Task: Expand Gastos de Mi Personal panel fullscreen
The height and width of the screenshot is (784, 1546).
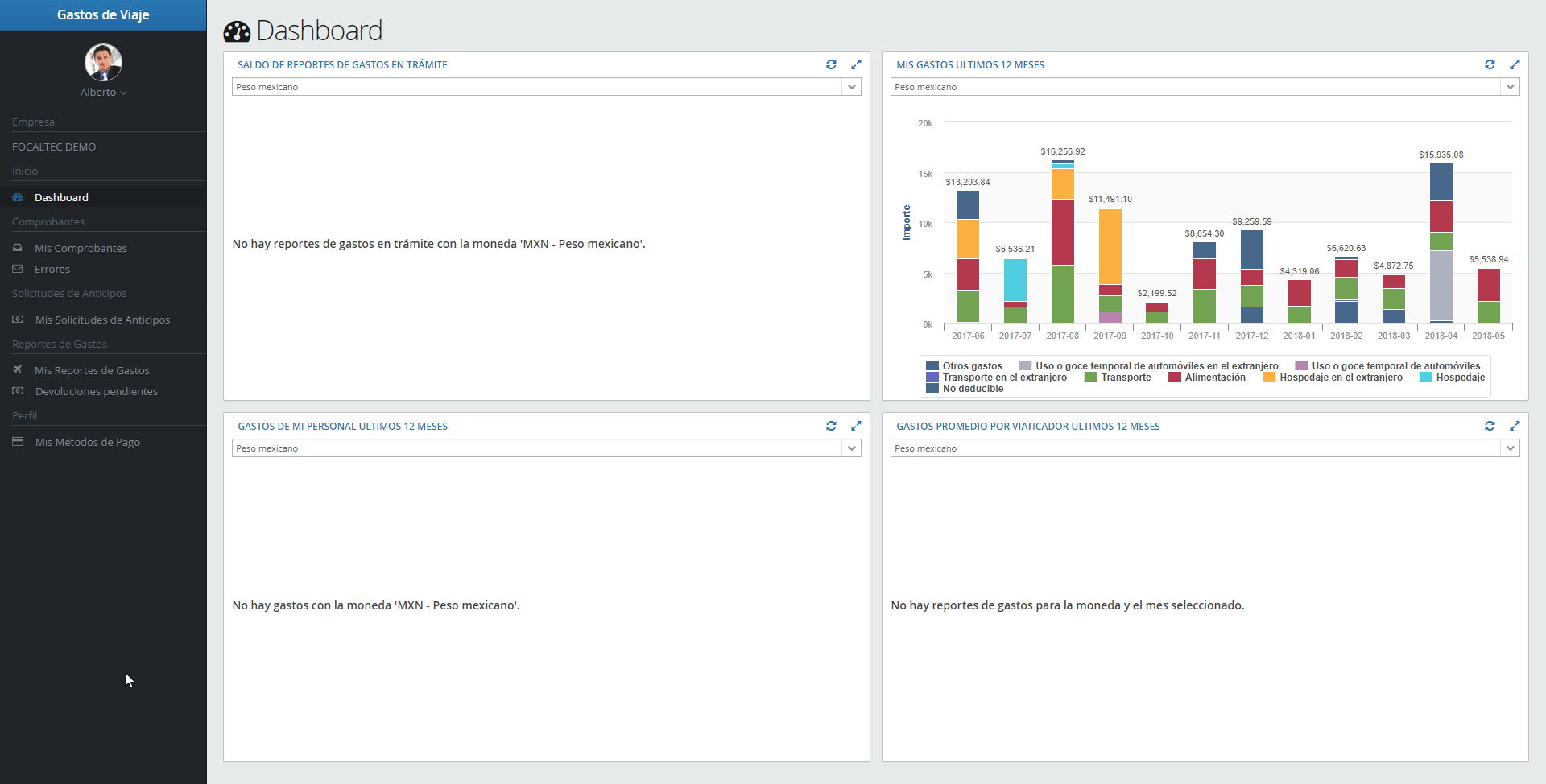Action: click(x=856, y=426)
